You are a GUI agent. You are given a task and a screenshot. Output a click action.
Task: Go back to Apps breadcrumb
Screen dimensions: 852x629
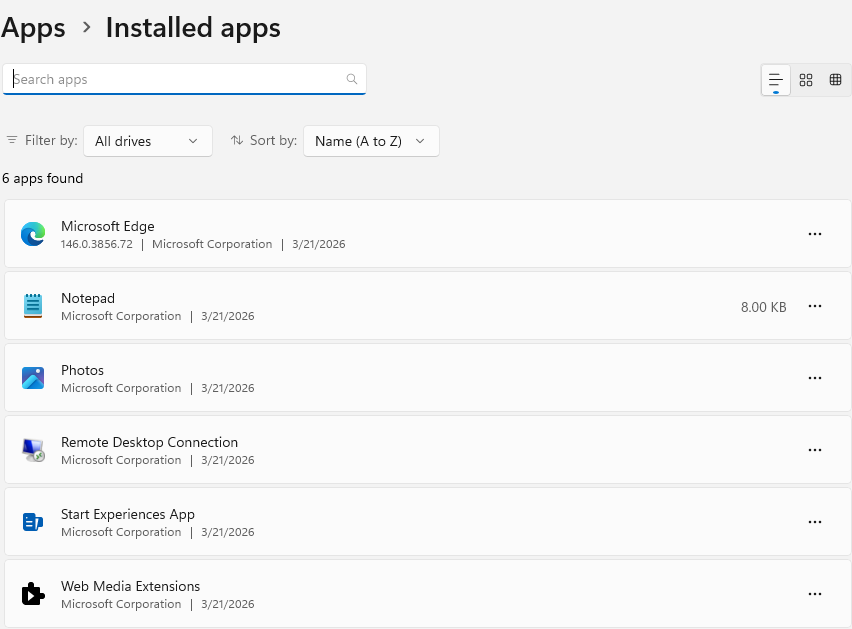[x=33, y=28]
